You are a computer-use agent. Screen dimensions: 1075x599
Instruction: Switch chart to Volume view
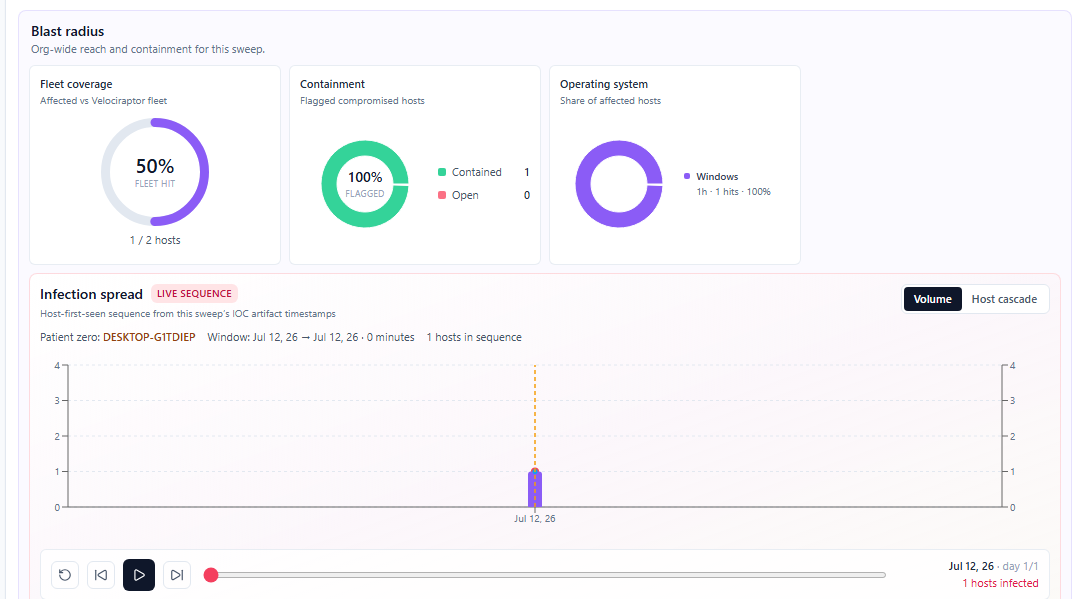[x=932, y=299]
